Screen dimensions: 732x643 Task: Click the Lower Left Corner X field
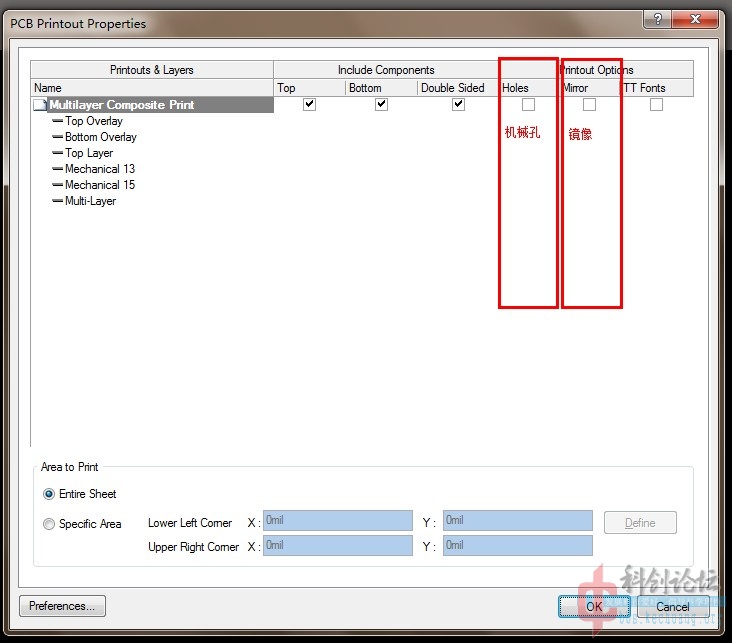[337, 521]
